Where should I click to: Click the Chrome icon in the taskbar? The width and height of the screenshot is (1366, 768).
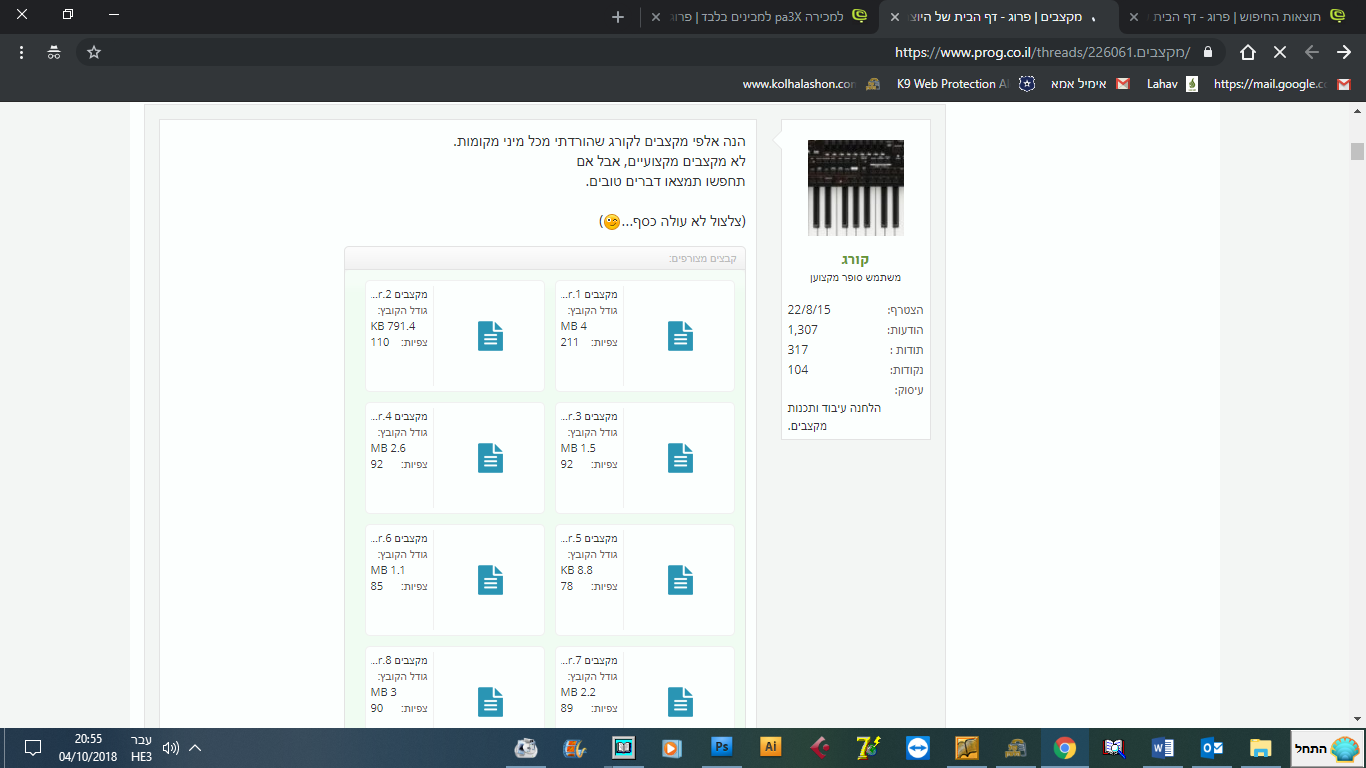pyautogui.click(x=1065, y=747)
